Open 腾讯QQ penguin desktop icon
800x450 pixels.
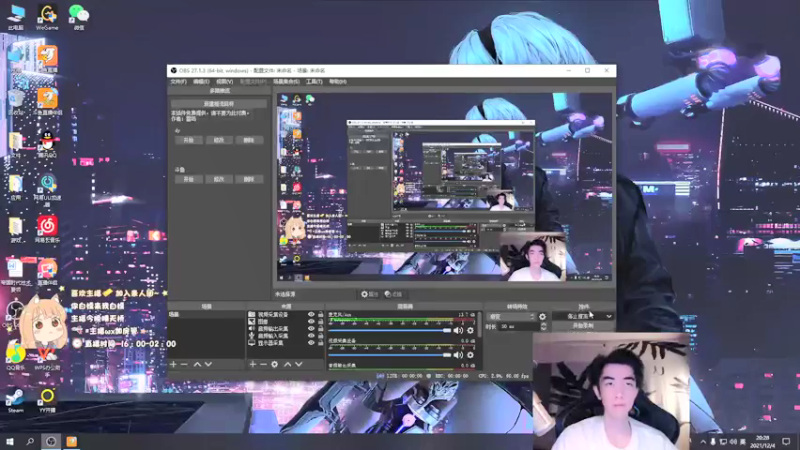click(47, 144)
